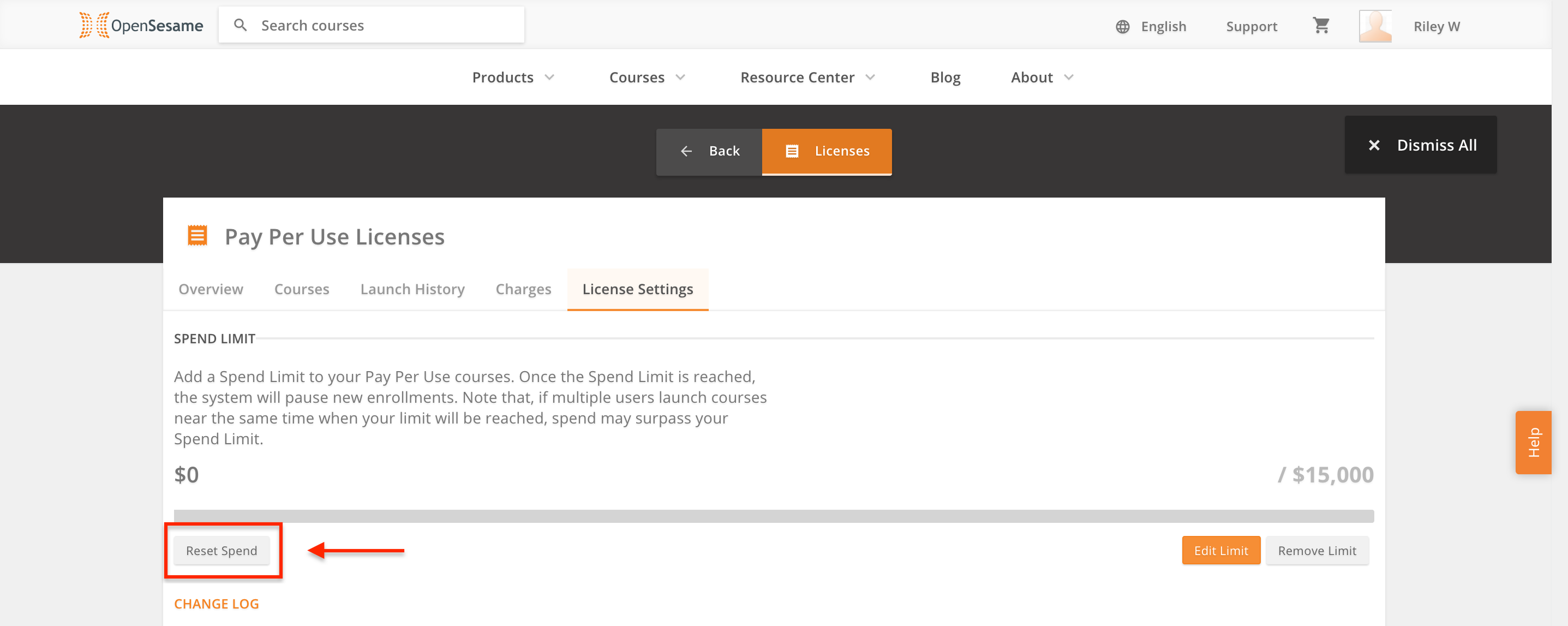Click the OpenSesame logo
Image resolution: width=1568 pixels, height=626 pixels.
[x=141, y=26]
